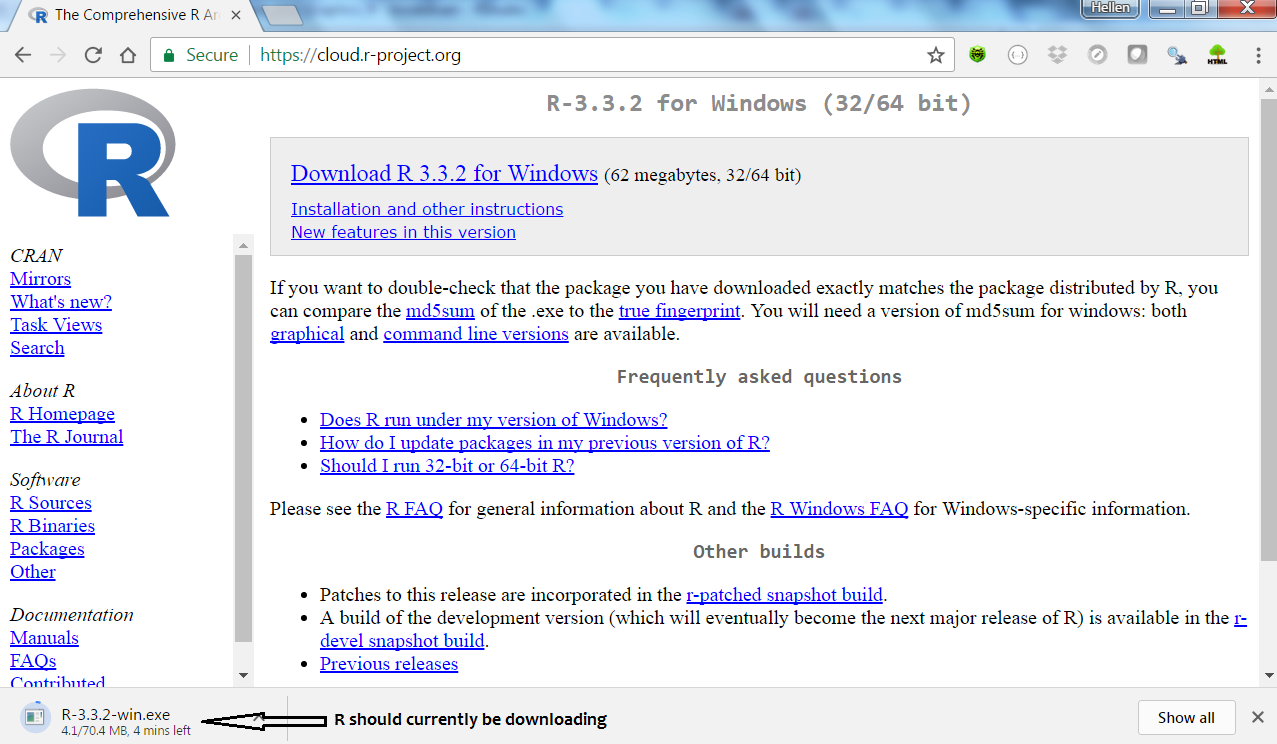Follow the graphical md5sum link
Image resolution: width=1277 pixels, height=744 pixels.
[307, 334]
